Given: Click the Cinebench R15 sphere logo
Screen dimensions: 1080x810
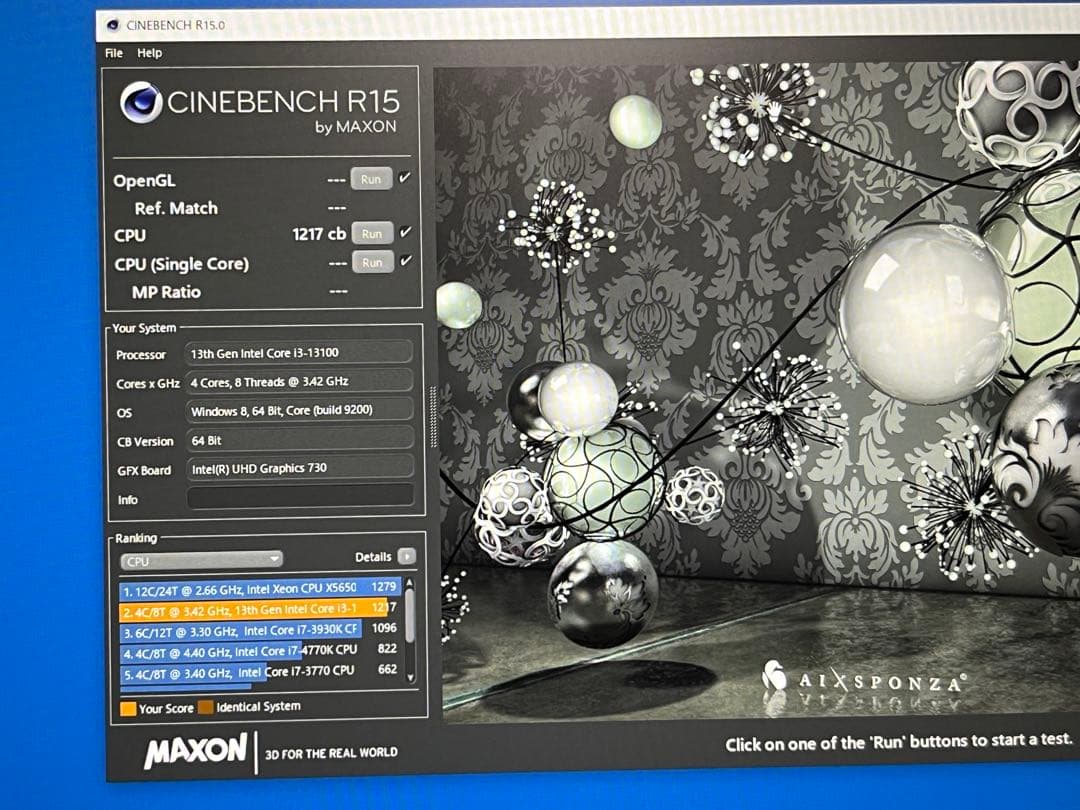Looking at the screenshot, I should click(141, 102).
